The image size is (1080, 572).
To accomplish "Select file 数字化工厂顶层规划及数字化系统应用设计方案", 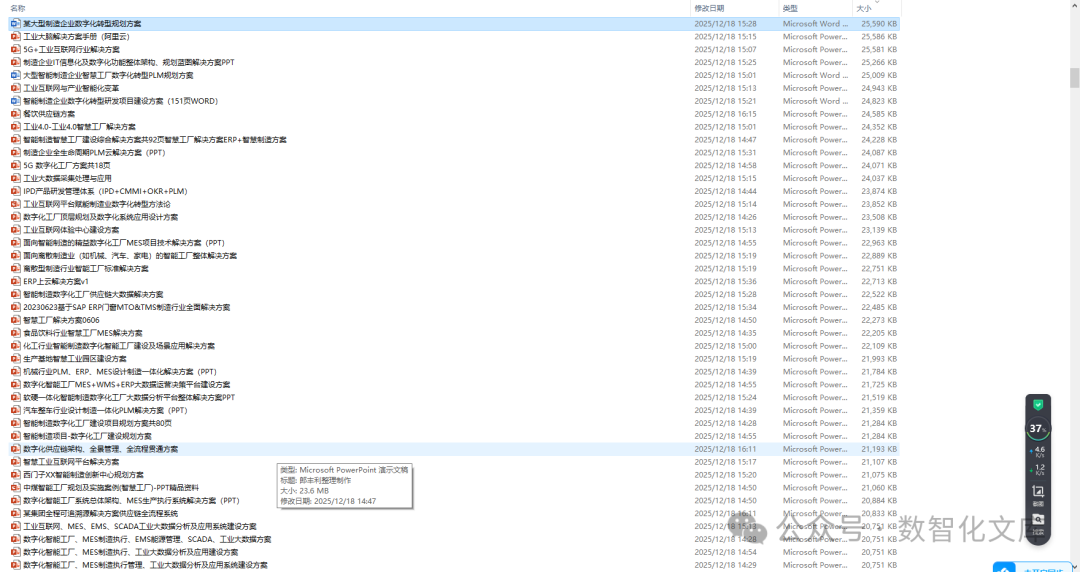I will point(101,217).
